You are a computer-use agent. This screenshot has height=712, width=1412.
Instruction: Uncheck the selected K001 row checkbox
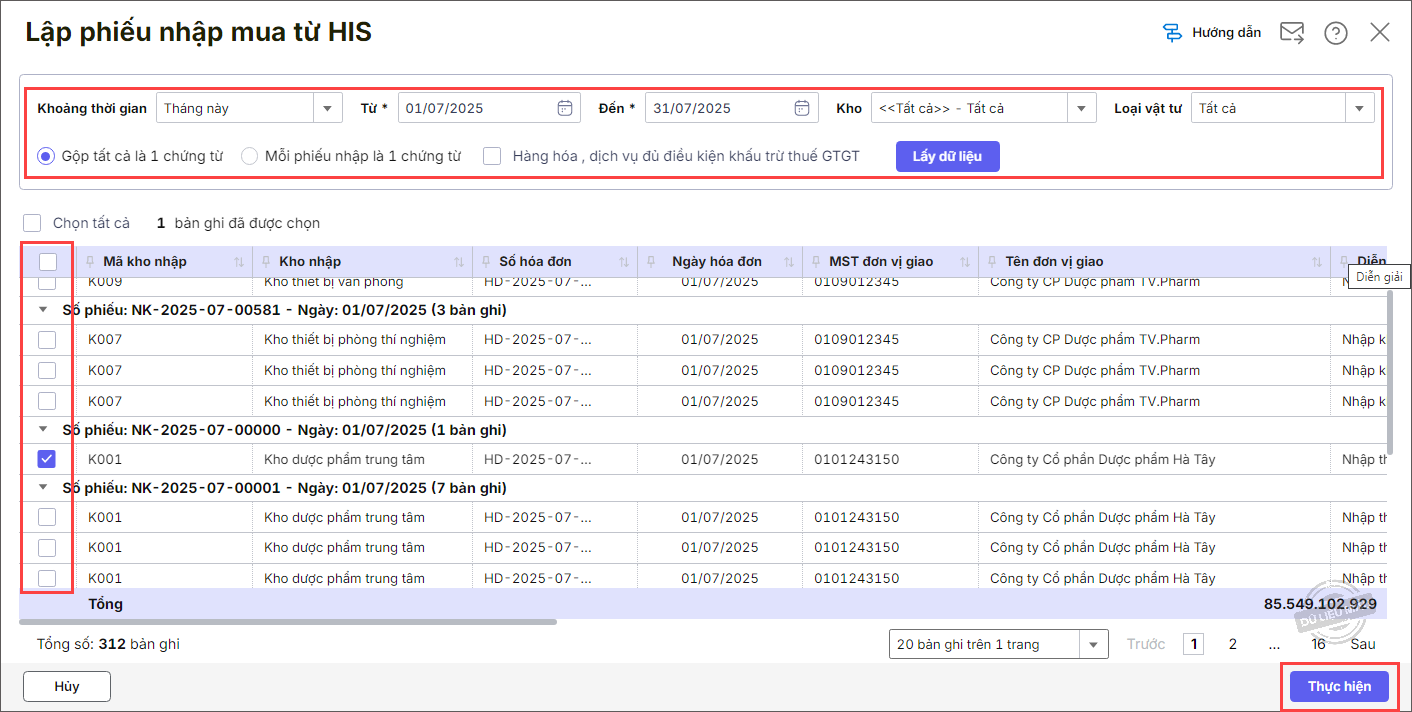(47, 460)
